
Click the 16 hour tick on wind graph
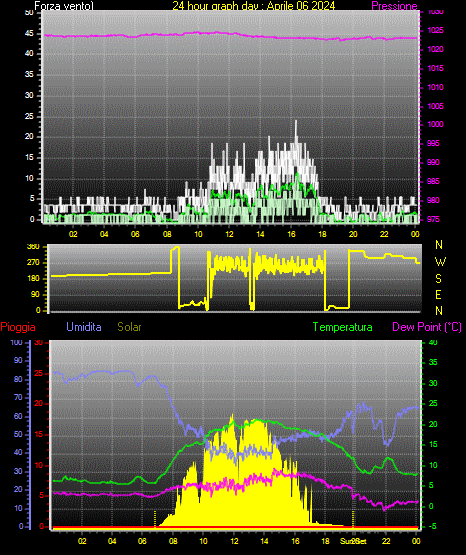tap(291, 234)
